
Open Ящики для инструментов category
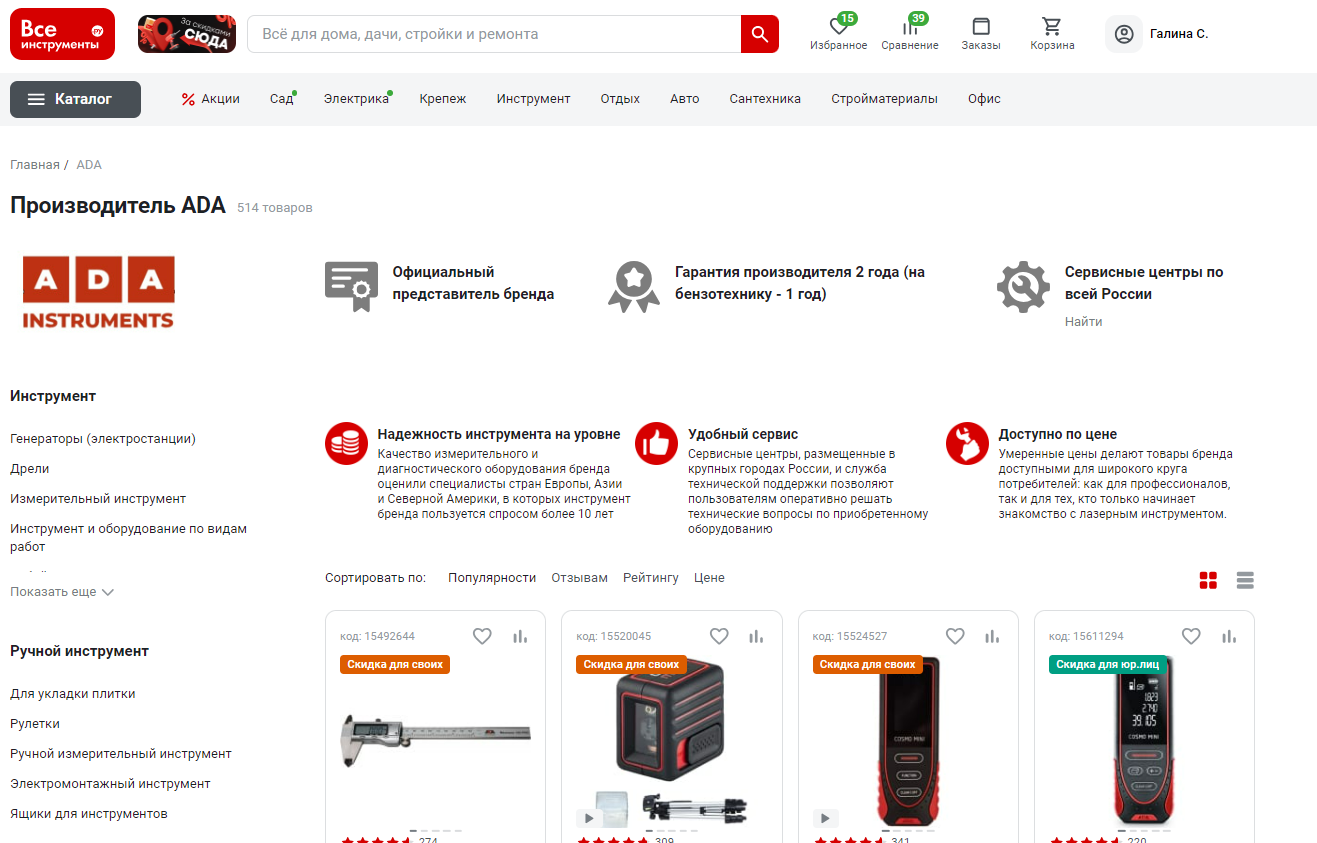click(x=89, y=814)
